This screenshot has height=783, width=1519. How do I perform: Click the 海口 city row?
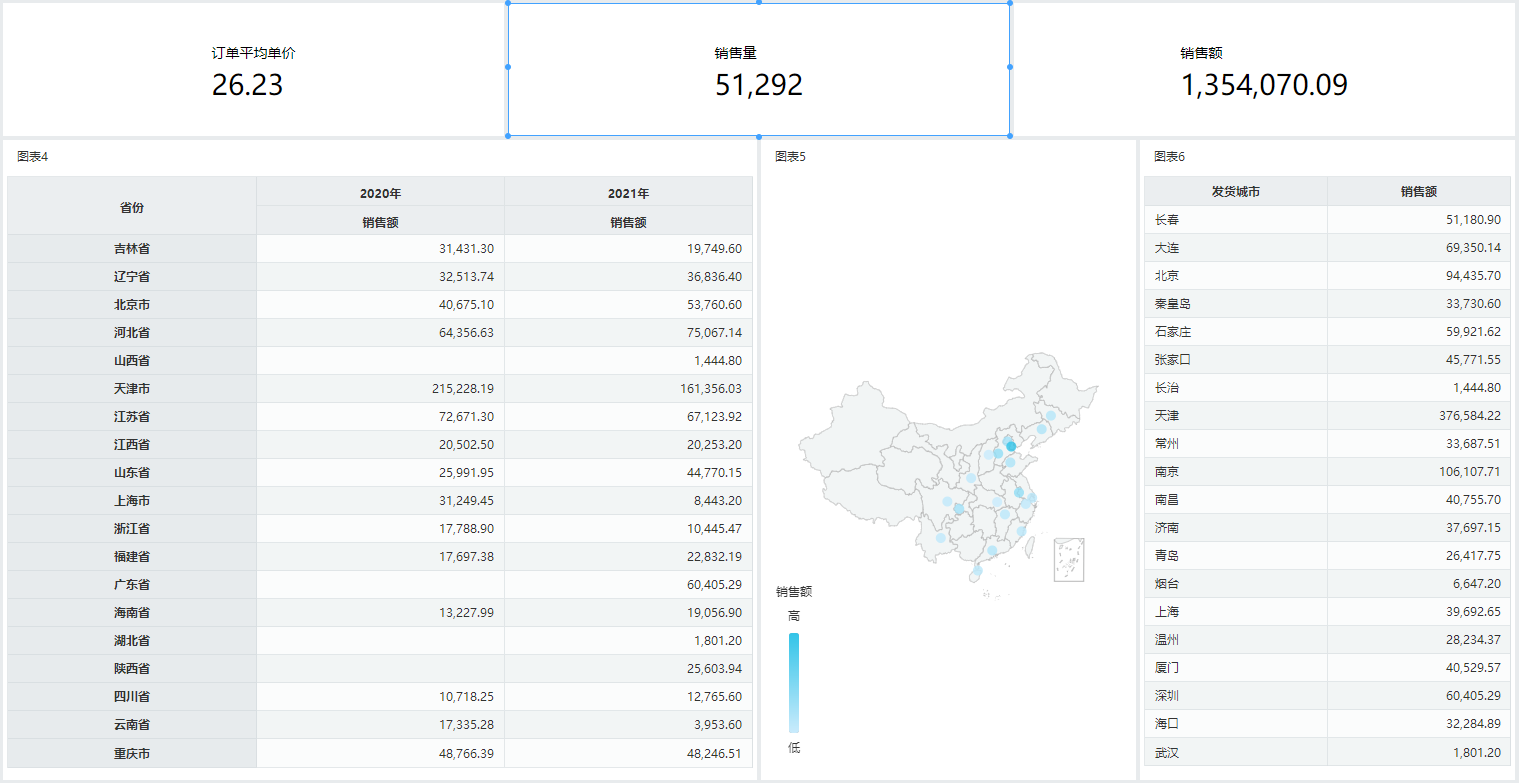coord(1327,724)
